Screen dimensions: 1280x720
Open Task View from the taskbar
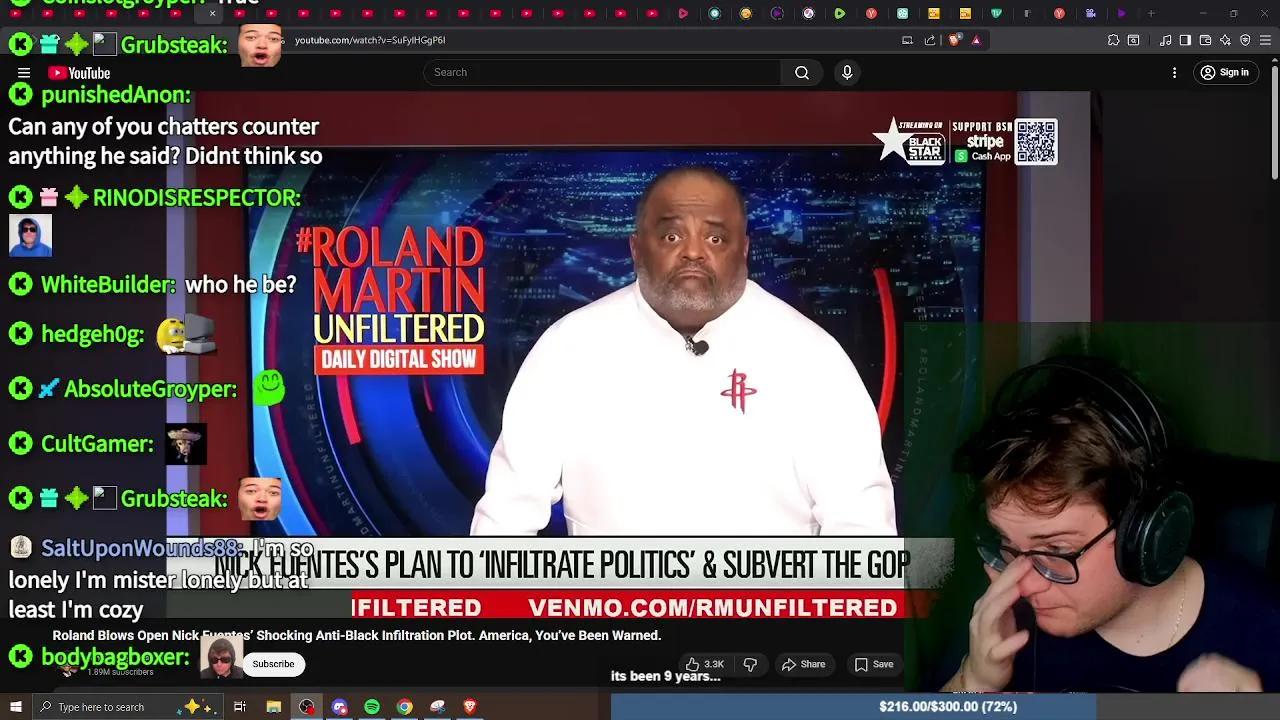pos(240,707)
